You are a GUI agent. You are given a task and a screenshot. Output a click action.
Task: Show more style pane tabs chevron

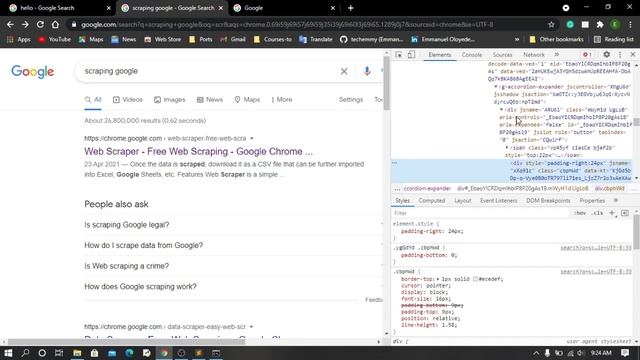coord(616,201)
